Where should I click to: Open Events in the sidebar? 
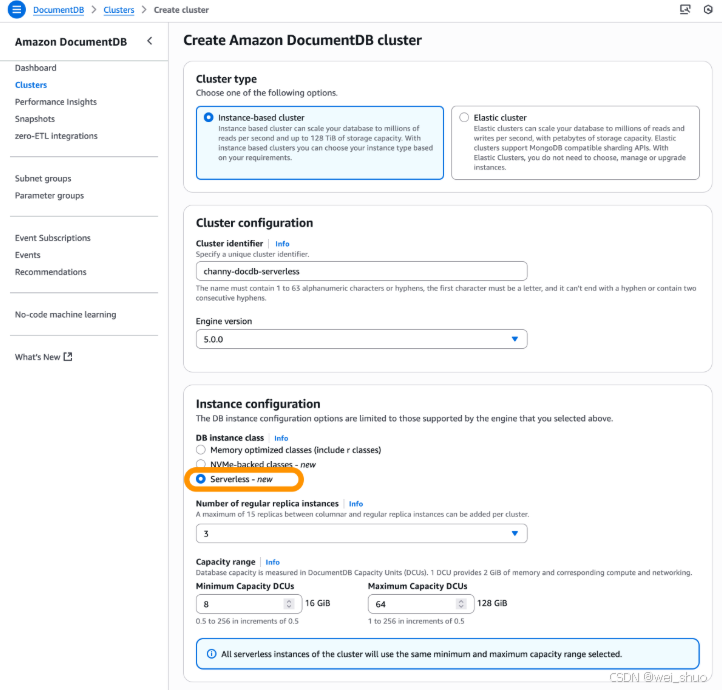pyautogui.click(x=28, y=255)
